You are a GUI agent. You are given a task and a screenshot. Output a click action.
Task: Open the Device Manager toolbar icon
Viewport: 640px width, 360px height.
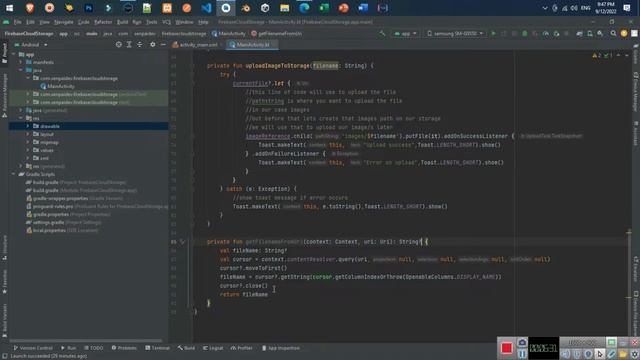tap(590, 33)
